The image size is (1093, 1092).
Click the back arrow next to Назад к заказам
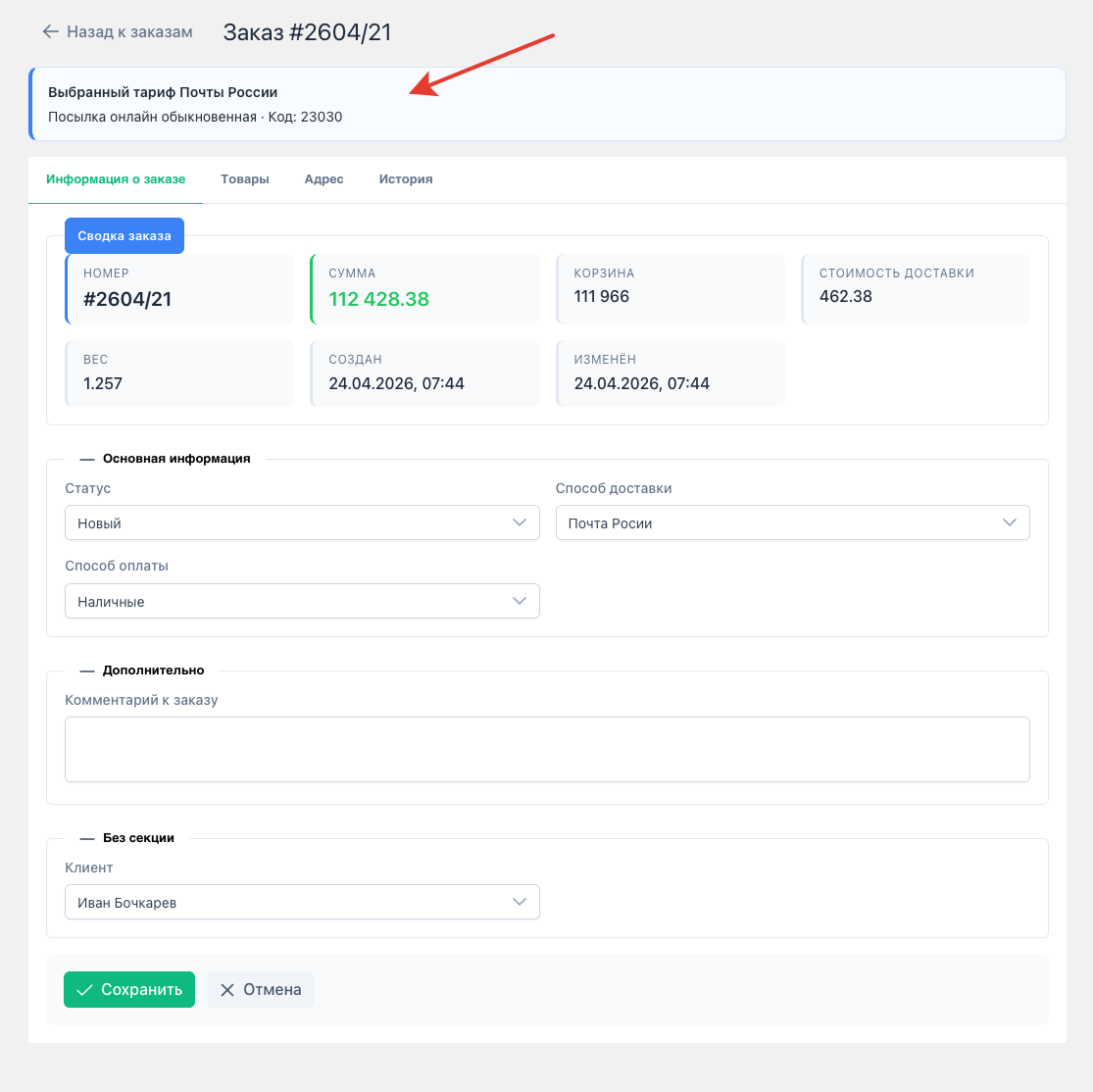(51, 31)
